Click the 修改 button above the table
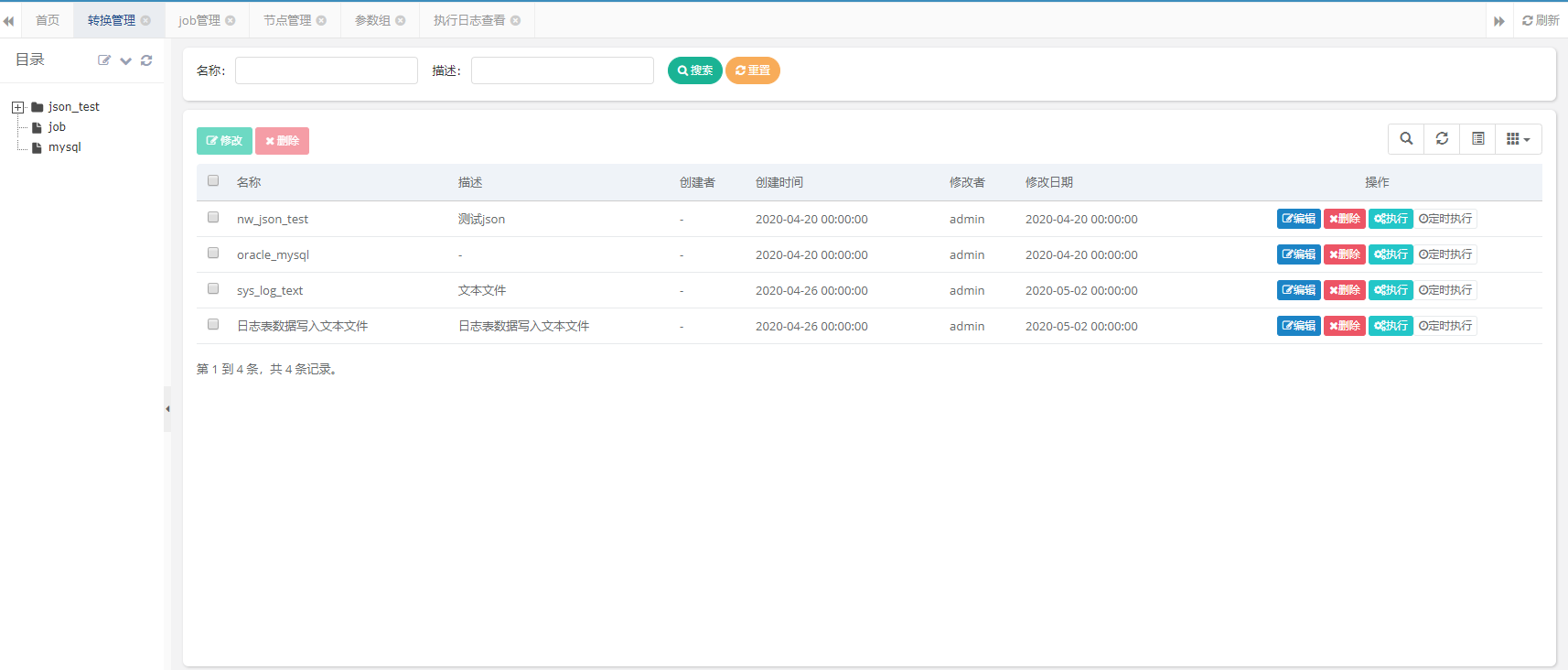Screen dimensions: 1568x670 224,141
